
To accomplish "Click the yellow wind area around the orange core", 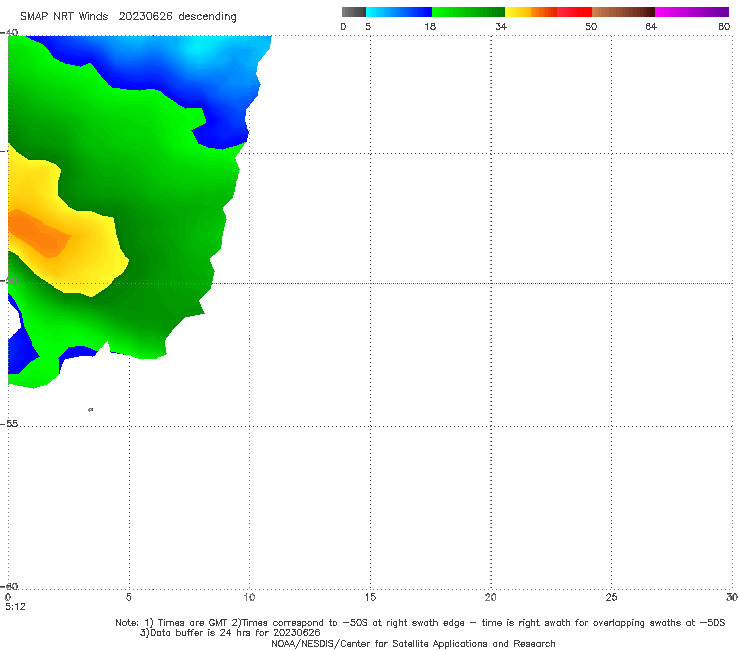I will 92,257.
